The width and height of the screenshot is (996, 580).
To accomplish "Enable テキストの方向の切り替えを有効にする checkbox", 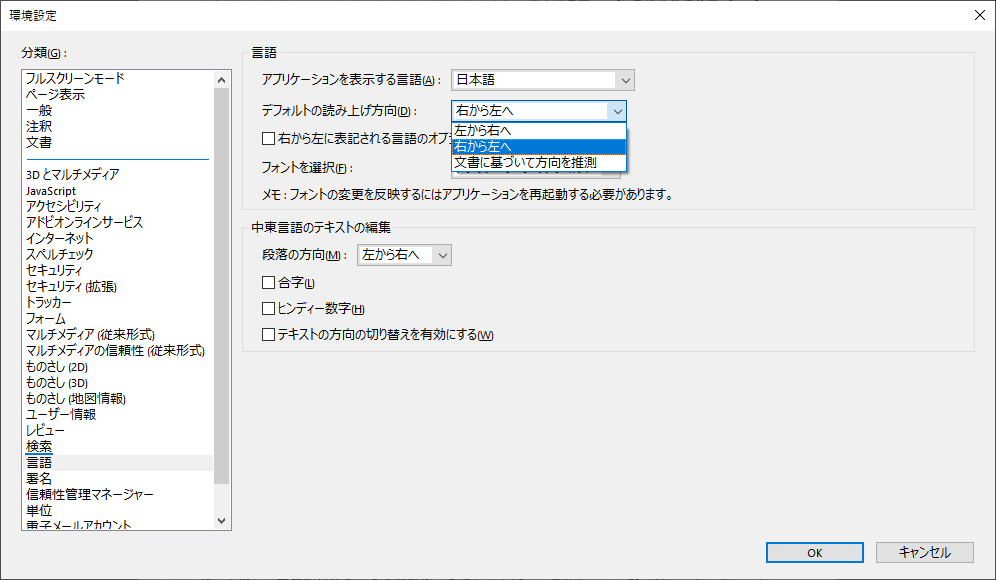I will pyautogui.click(x=269, y=334).
